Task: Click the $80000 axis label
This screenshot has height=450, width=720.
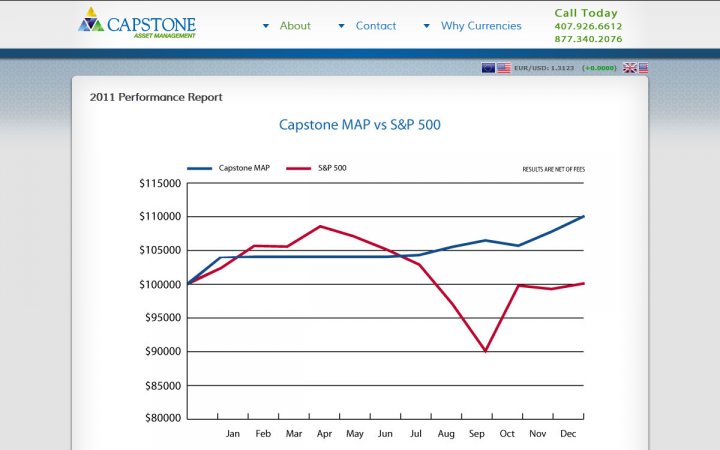Action: click(x=163, y=418)
